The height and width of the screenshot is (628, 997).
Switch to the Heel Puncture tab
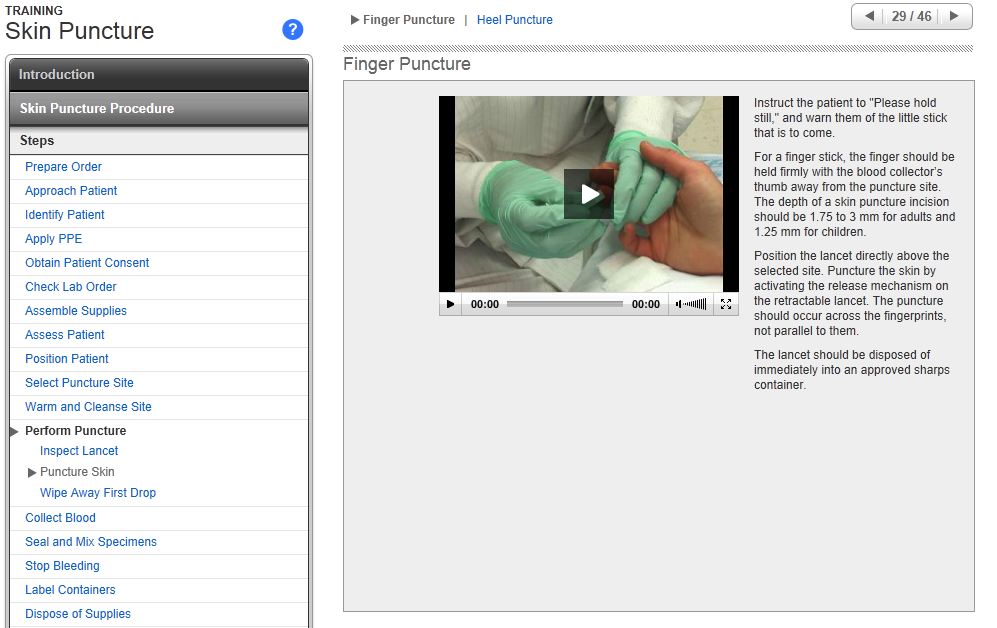[x=514, y=20]
